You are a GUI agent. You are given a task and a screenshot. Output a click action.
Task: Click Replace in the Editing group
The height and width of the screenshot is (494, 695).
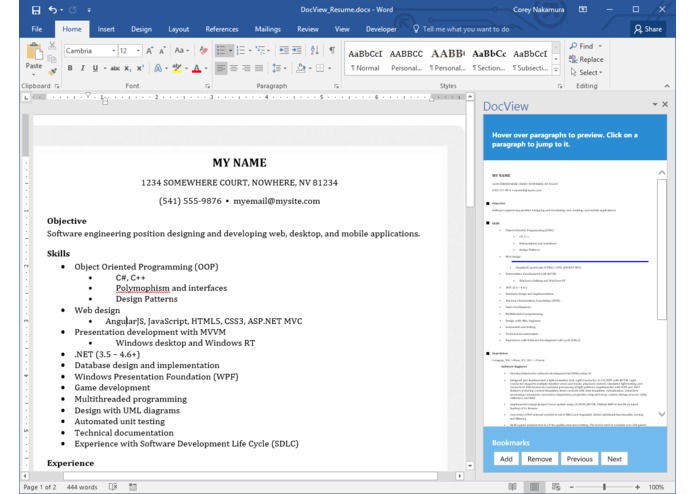pyautogui.click(x=586, y=59)
